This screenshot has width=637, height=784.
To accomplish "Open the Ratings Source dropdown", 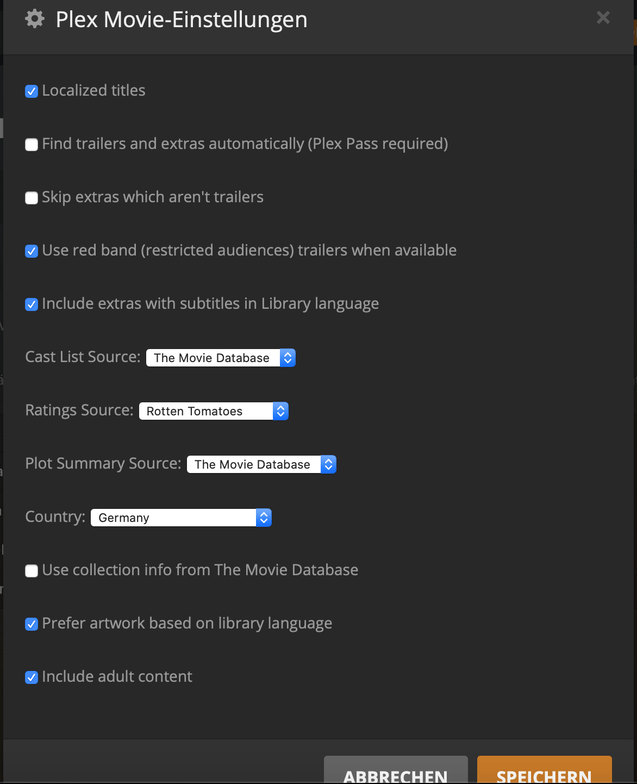I will click(x=213, y=411).
